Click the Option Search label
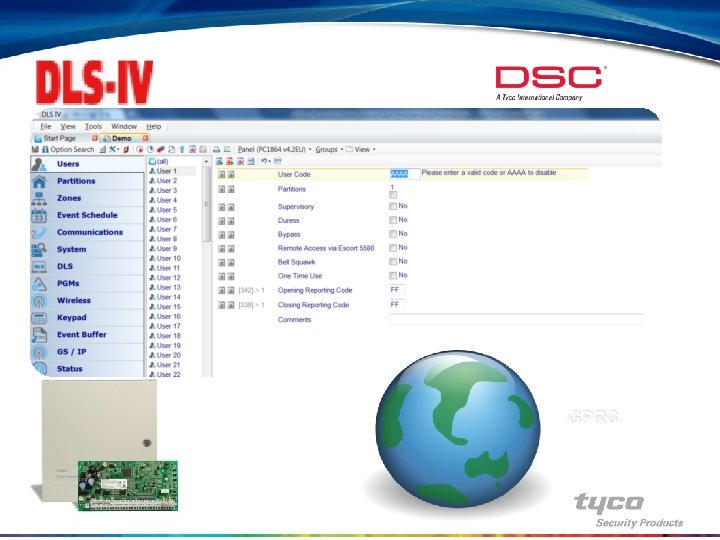The height and width of the screenshot is (540, 720). tap(72, 149)
